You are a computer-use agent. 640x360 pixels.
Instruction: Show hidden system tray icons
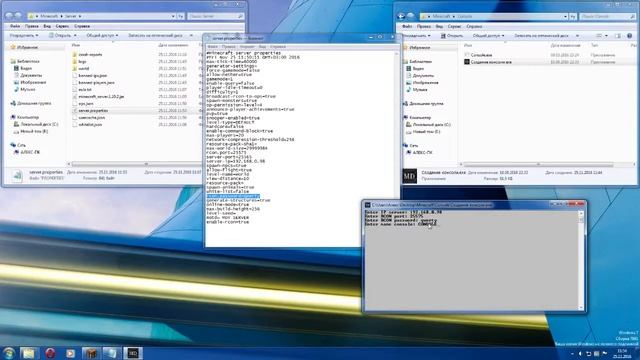point(572,353)
